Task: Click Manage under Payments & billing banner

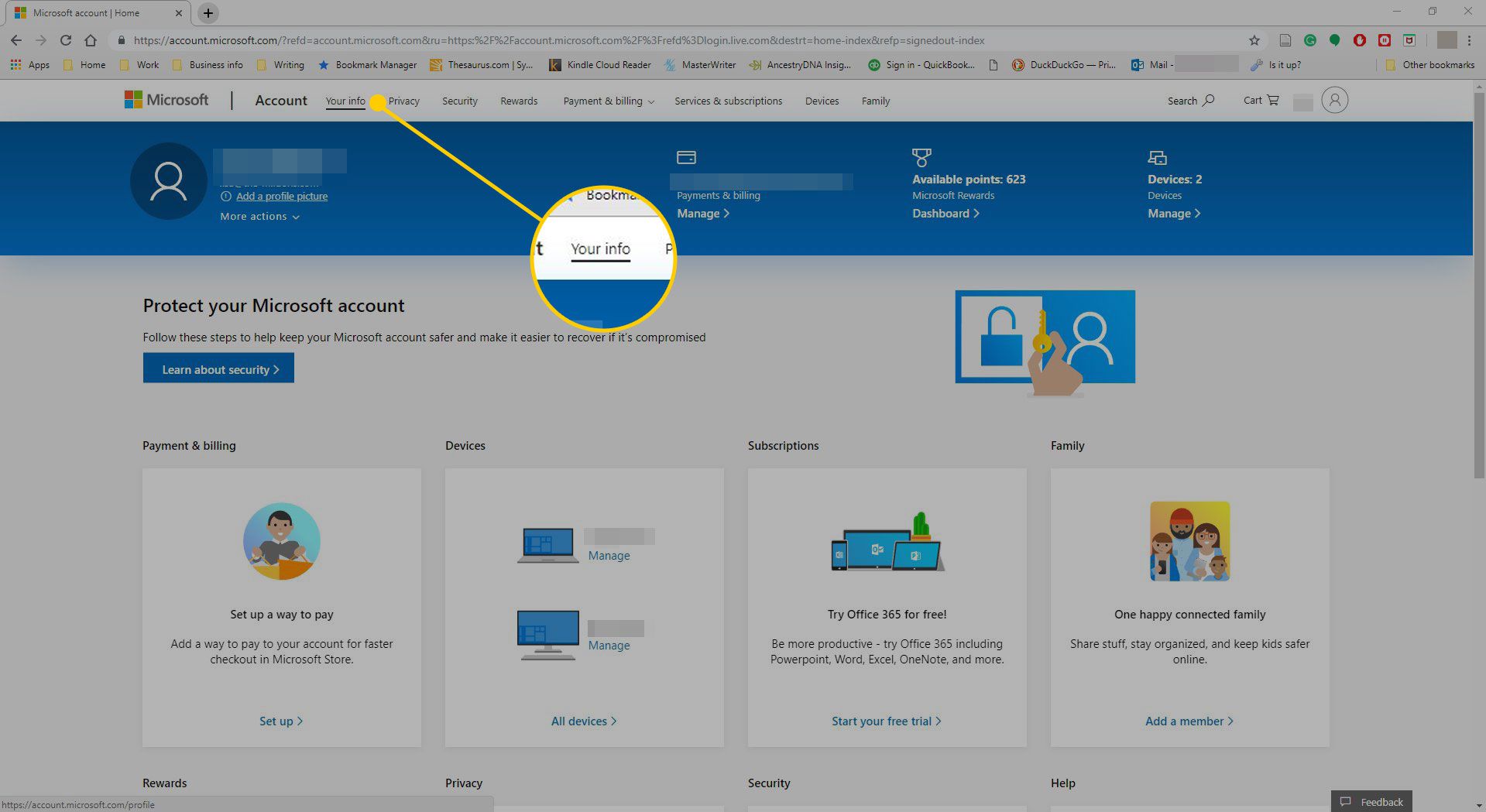Action: [703, 214]
